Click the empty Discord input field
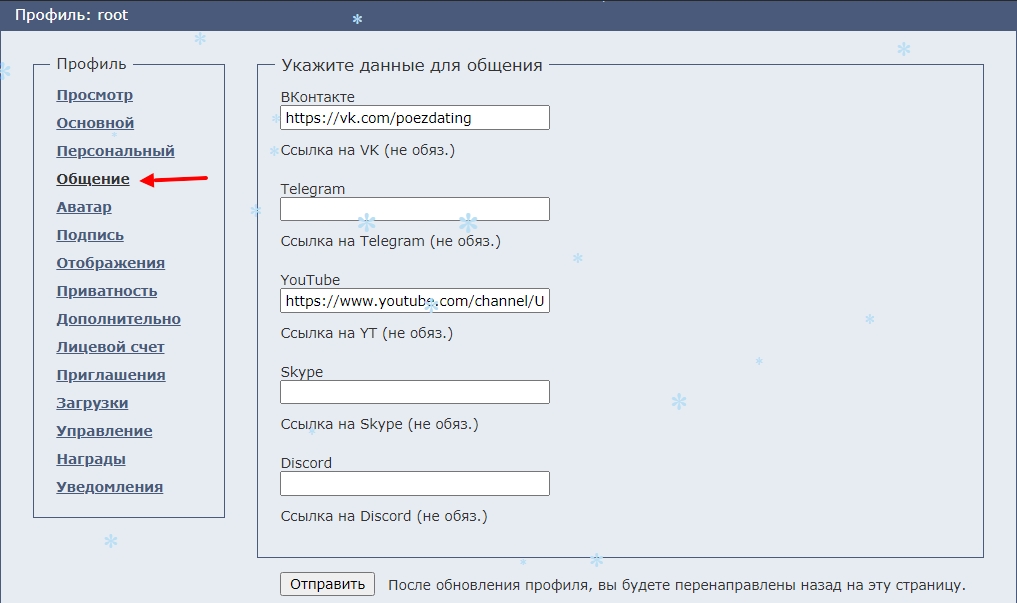Viewport: 1017px width, 603px height. coord(415,484)
